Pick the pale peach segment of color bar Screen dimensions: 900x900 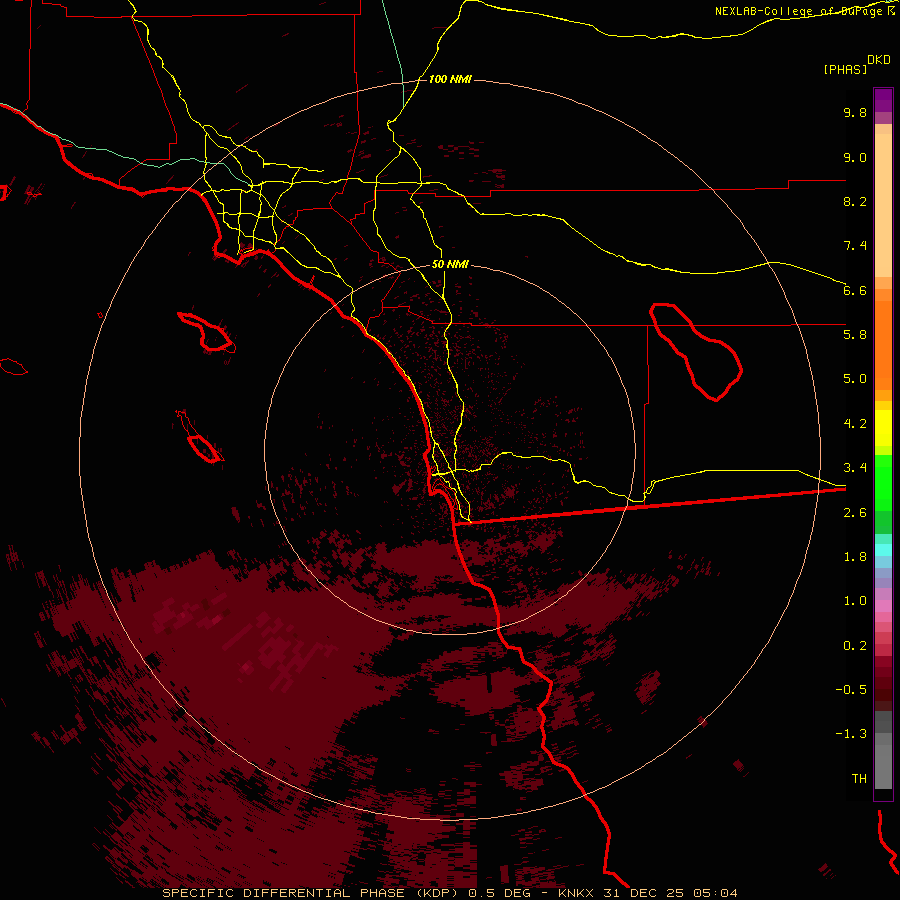883,205
